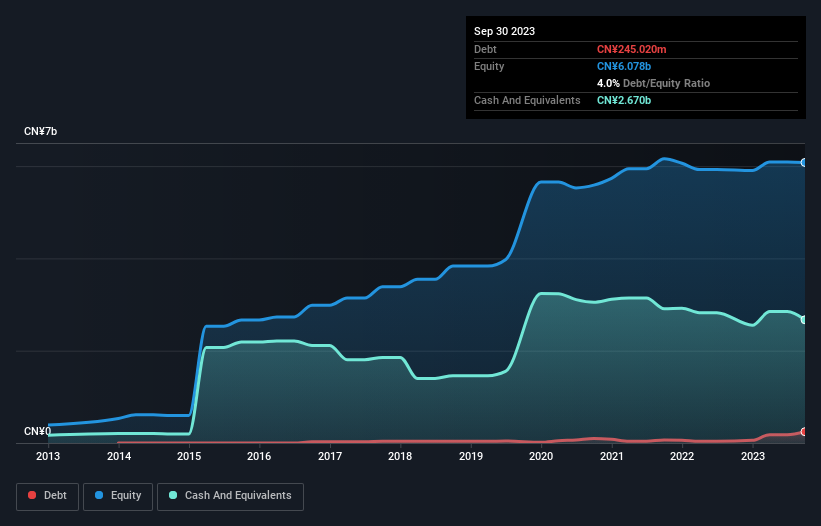The width and height of the screenshot is (821, 526).
Task: Toggle the Cash And Equivalents legend button
Action: click(x=230, y=496)
